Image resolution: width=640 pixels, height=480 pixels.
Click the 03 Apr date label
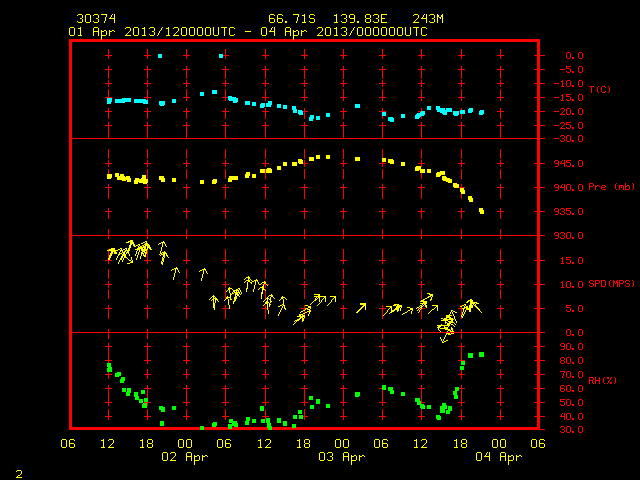[x=342, y=457]
